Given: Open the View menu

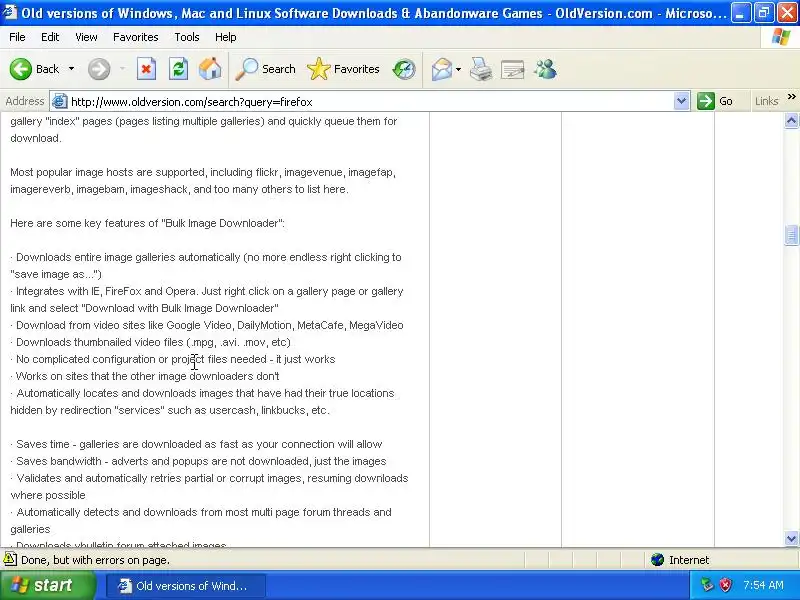Looking at the screenshot, I should (86, 37).
